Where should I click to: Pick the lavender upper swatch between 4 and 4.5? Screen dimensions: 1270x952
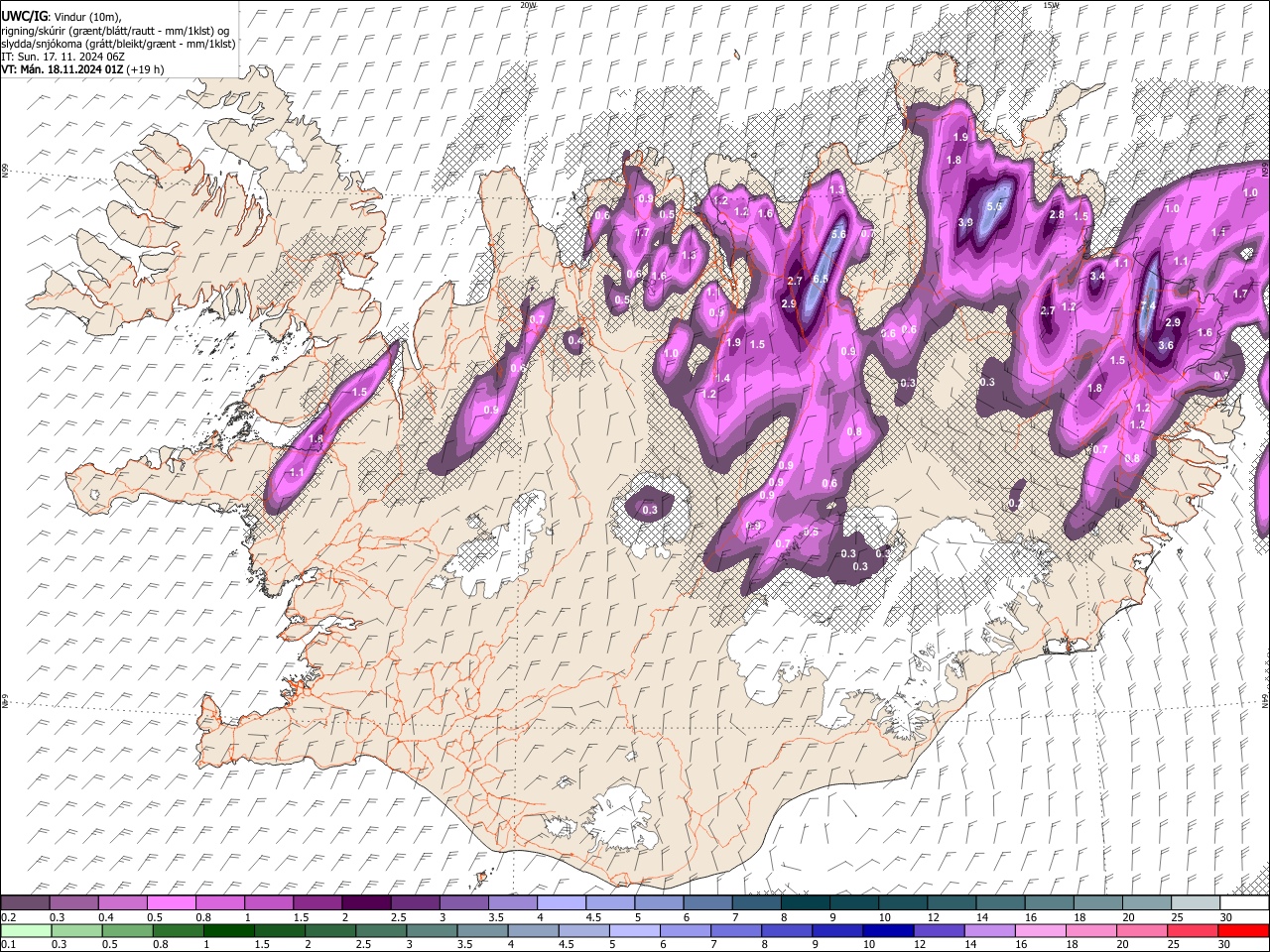click(562, 902)
